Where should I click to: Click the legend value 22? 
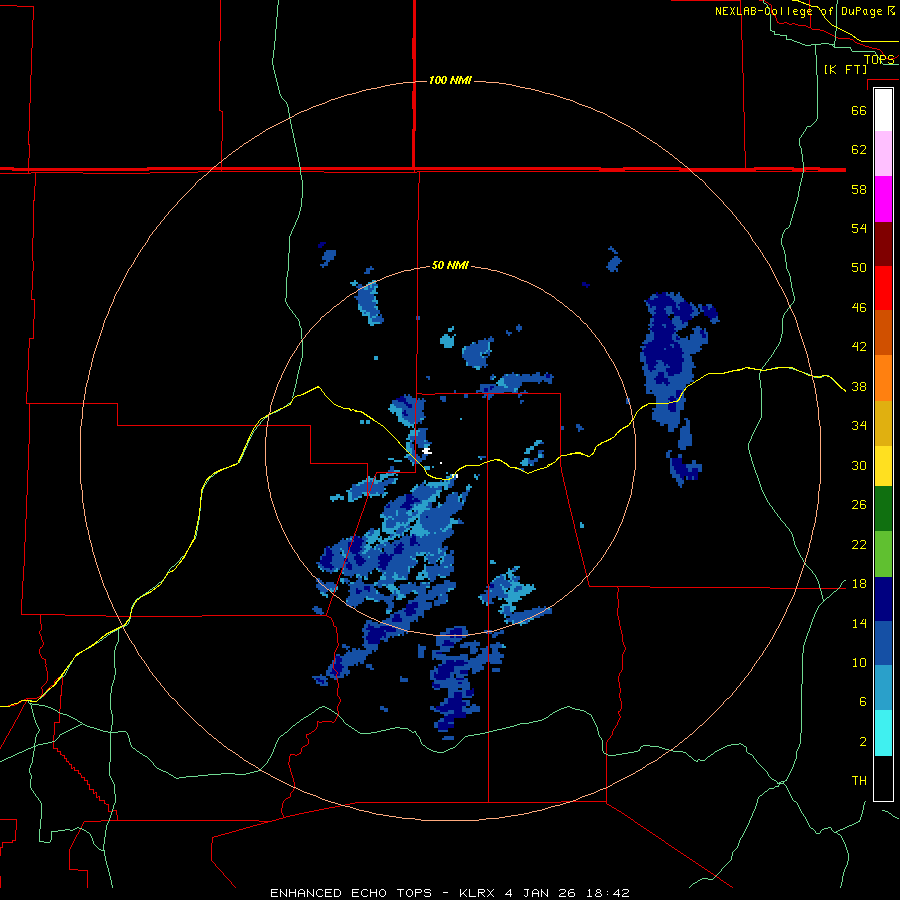tap(859, 545)
